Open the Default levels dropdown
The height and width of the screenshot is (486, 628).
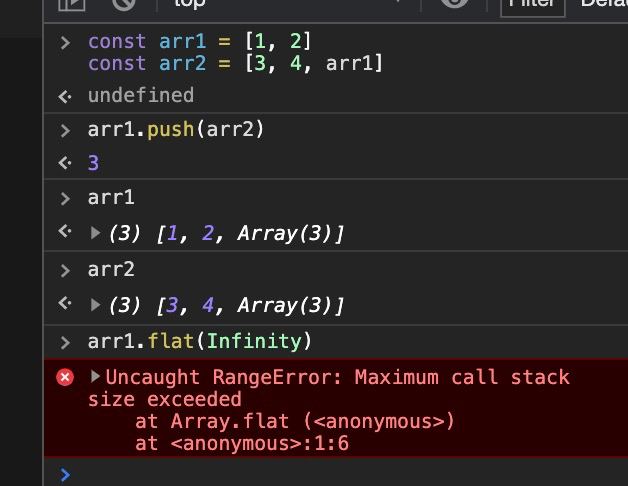point(604,4)
